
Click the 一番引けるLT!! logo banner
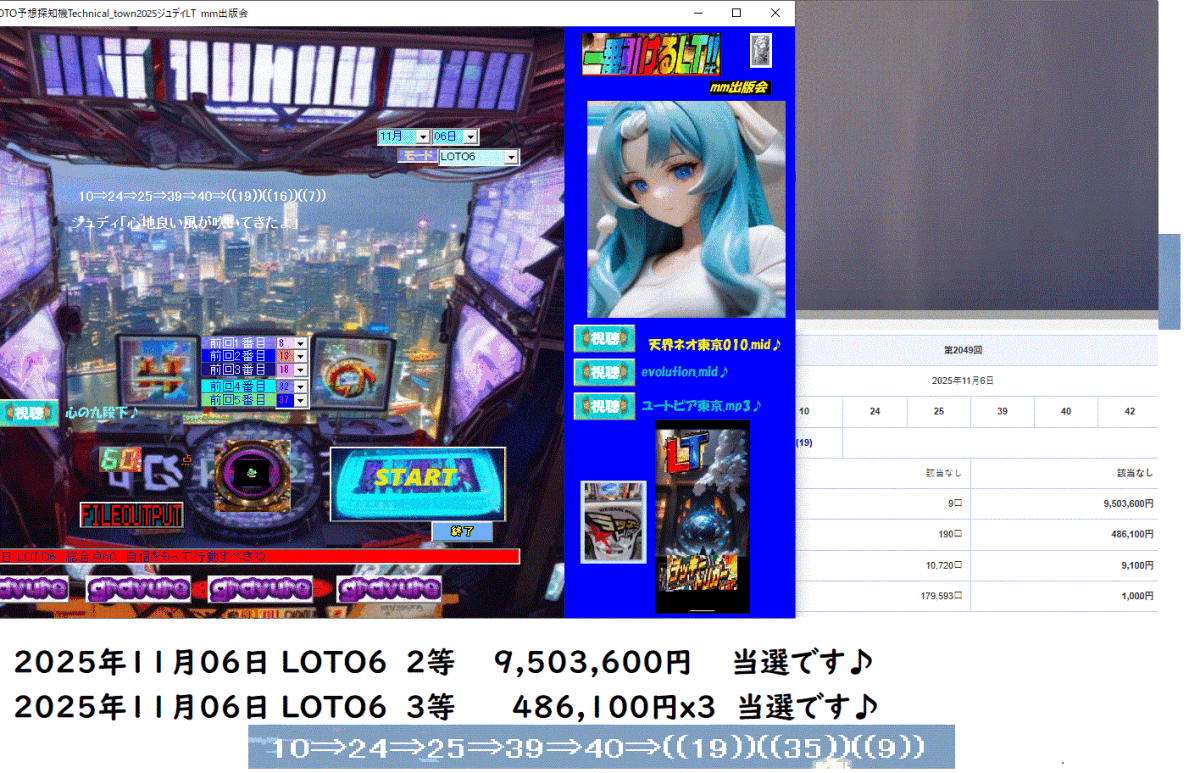click(x=651, y=54)
